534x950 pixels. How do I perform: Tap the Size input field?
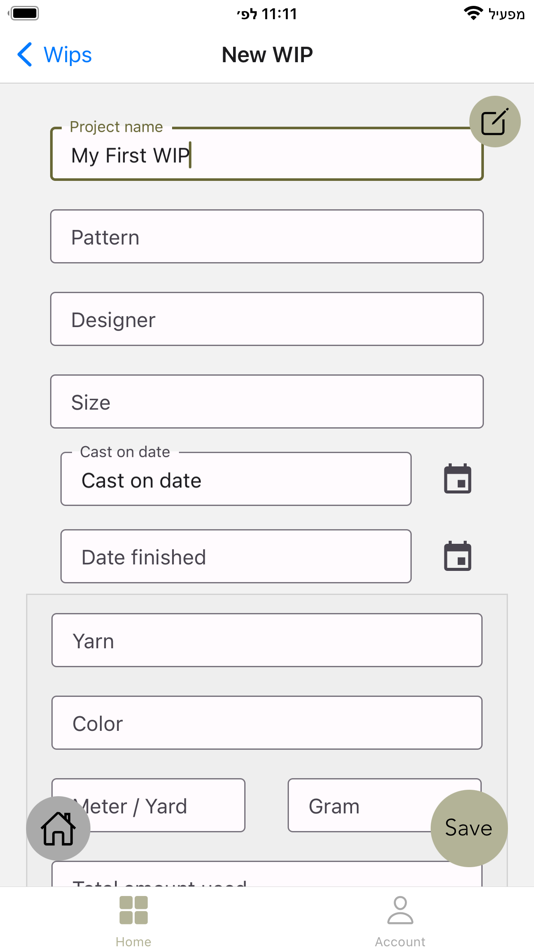(x=267, y=401)
